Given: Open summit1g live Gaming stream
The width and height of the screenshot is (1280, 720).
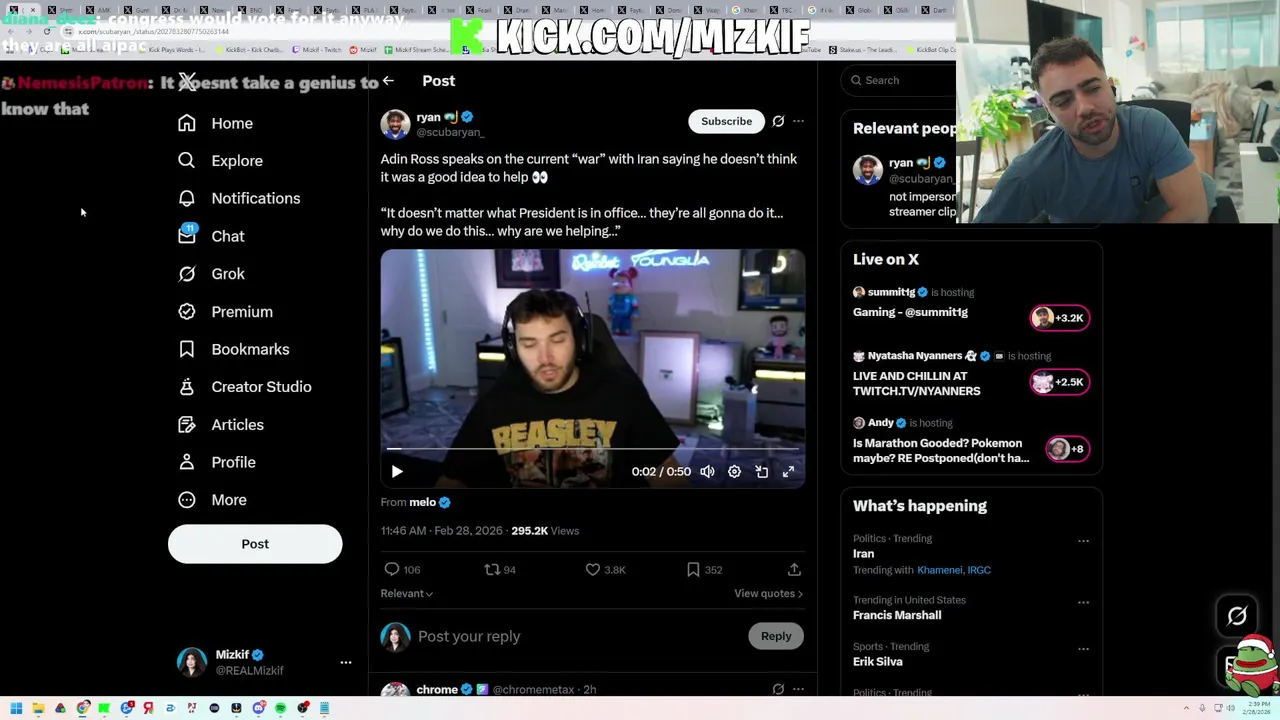Looking at the screenshot, I should click(x=910, y=312).
